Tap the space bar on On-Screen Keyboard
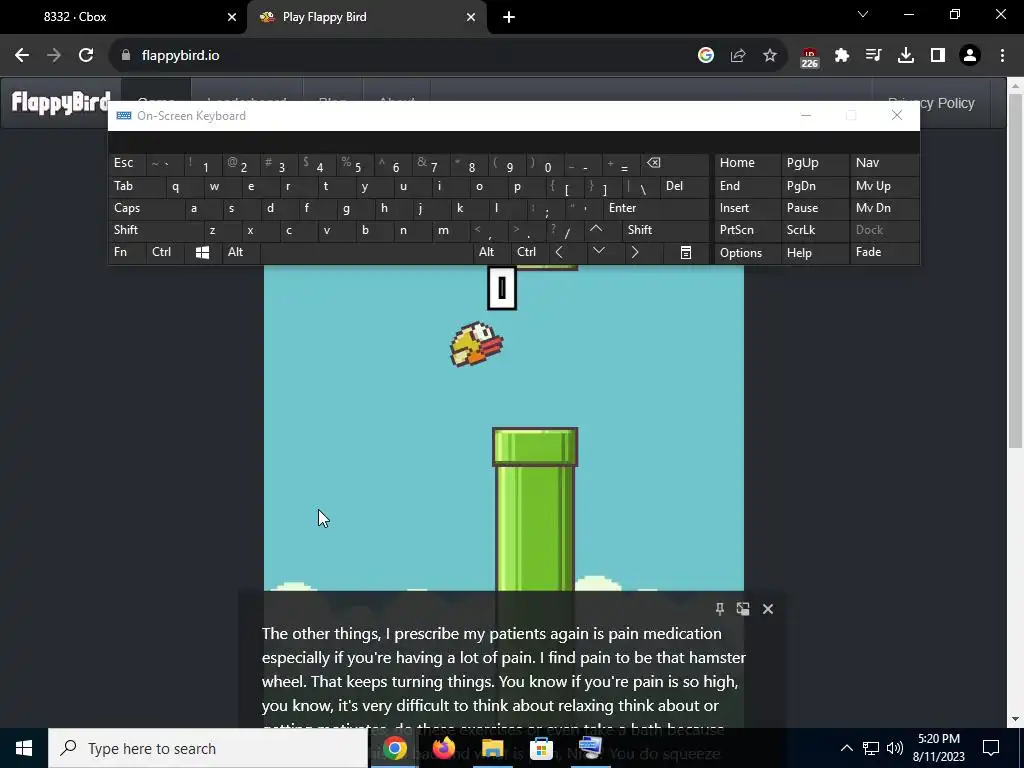This screenshot has height=768, width=1024. click(366, 253)
